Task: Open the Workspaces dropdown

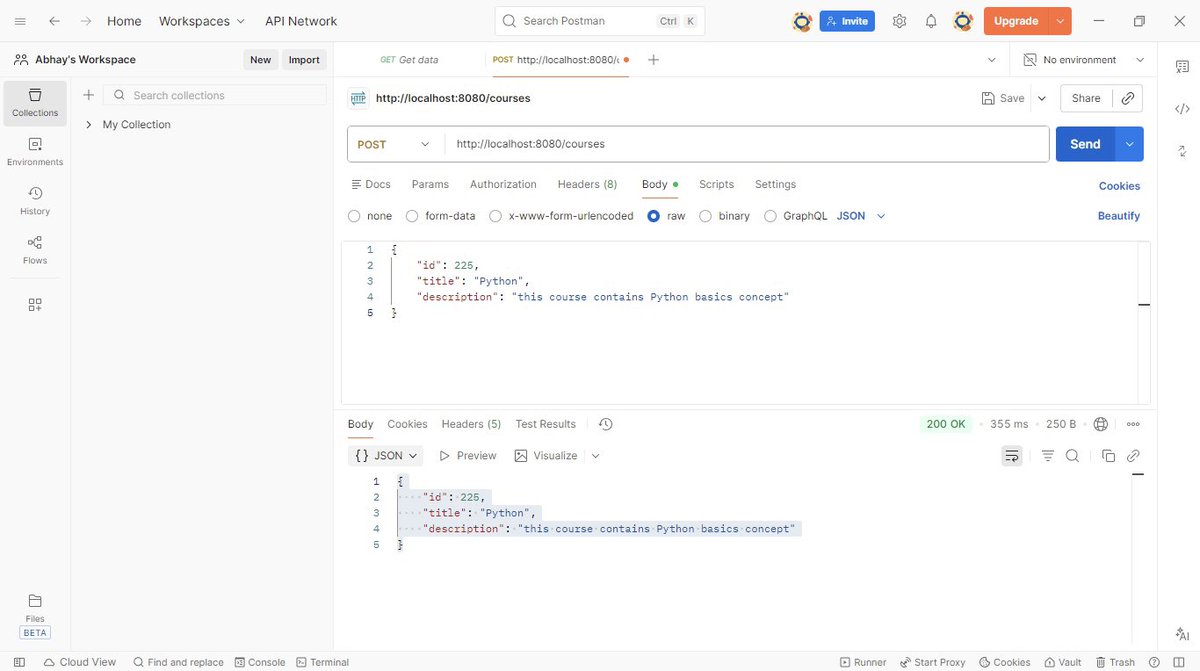Action: (201, 21)
